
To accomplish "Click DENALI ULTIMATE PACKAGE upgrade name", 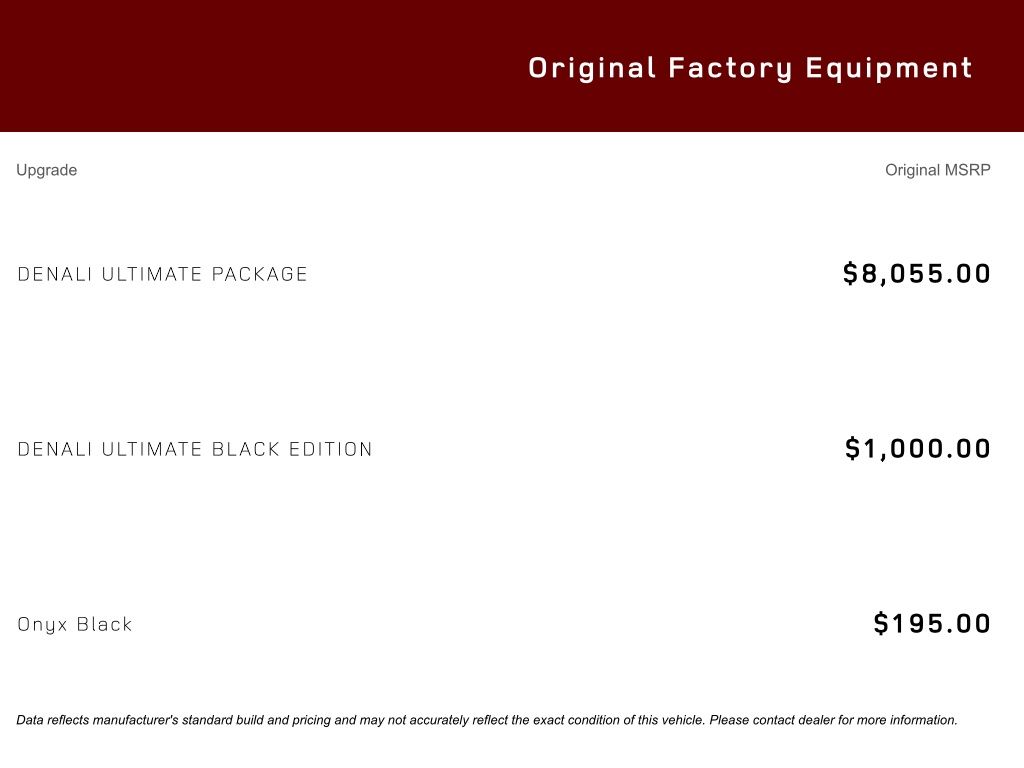I will (162, 274).
